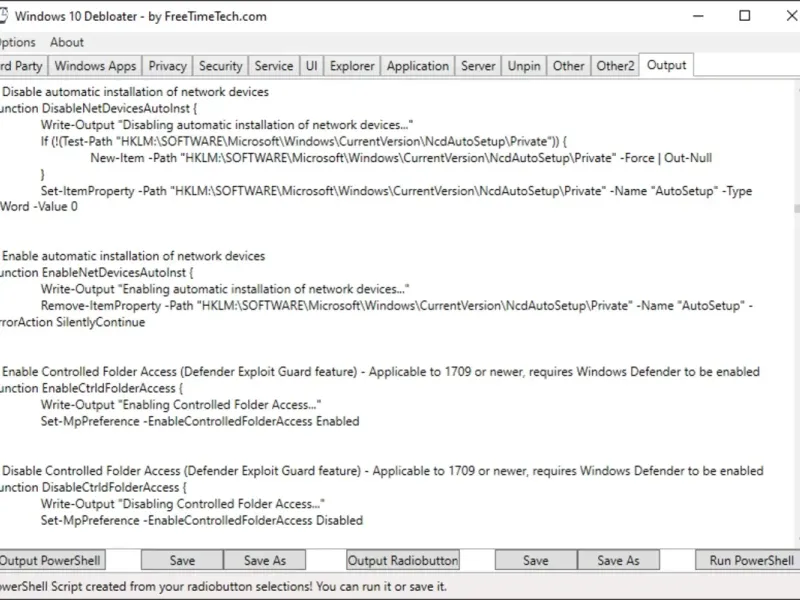800x600 pixels.
Task: Open the About menu
Action: pos(67,42)
